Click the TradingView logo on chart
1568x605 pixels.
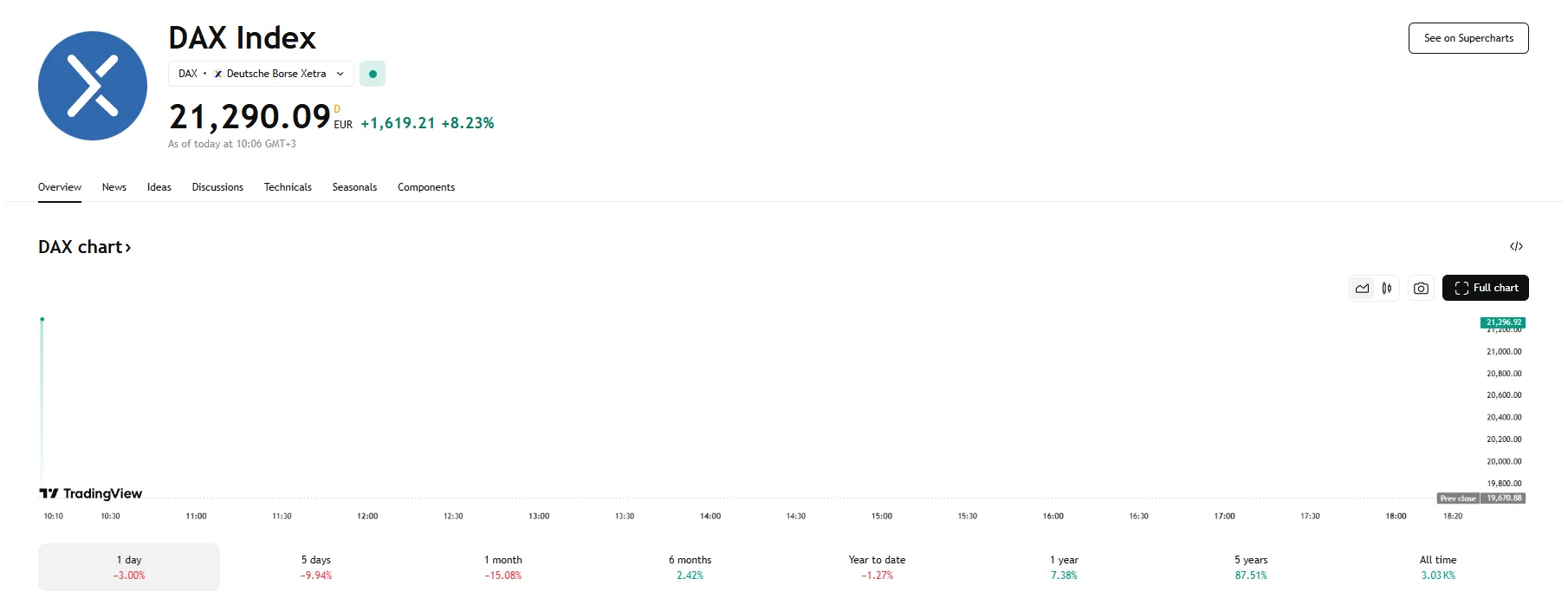click(x=91, y=493)
